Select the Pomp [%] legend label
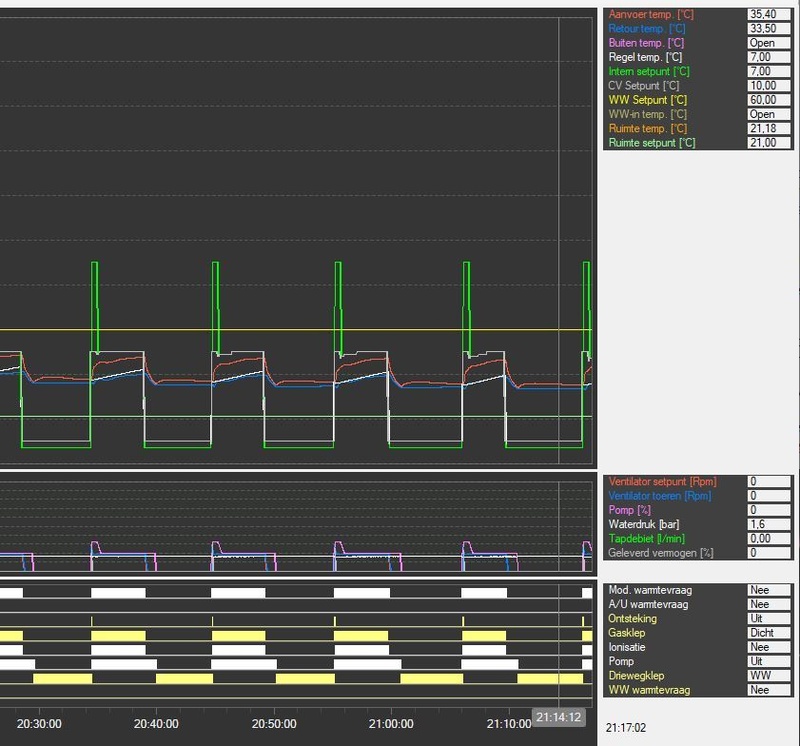The width and height of the screenshot is (800, 746). click(630, 510)
